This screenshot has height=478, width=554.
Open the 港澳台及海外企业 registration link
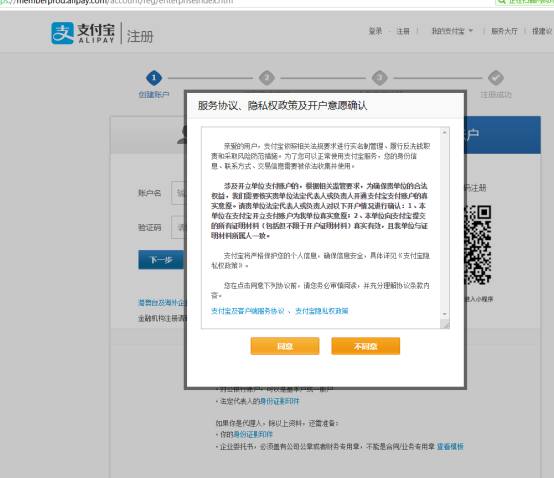click(x=163, y=303)
